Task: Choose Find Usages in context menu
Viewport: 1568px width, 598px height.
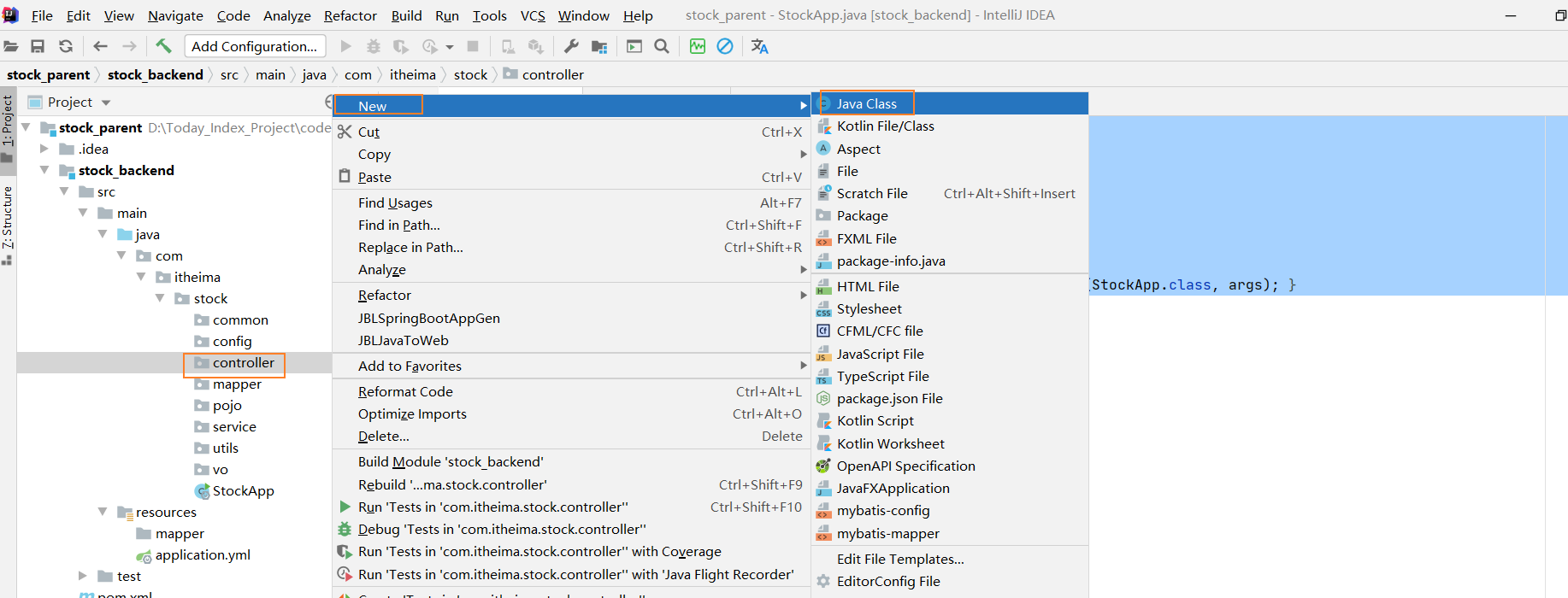Action: (571, 203)
